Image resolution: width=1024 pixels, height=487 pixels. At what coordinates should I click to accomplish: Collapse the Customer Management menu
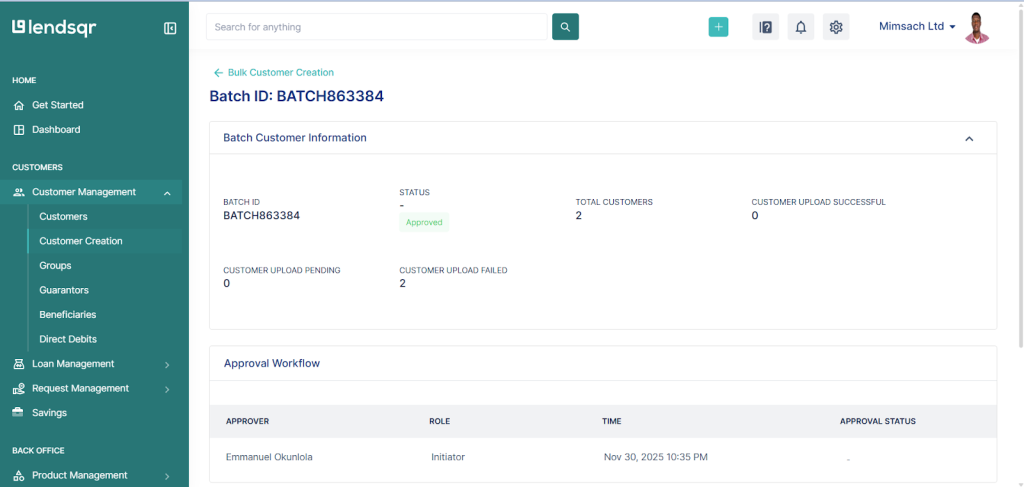(167, 193)
